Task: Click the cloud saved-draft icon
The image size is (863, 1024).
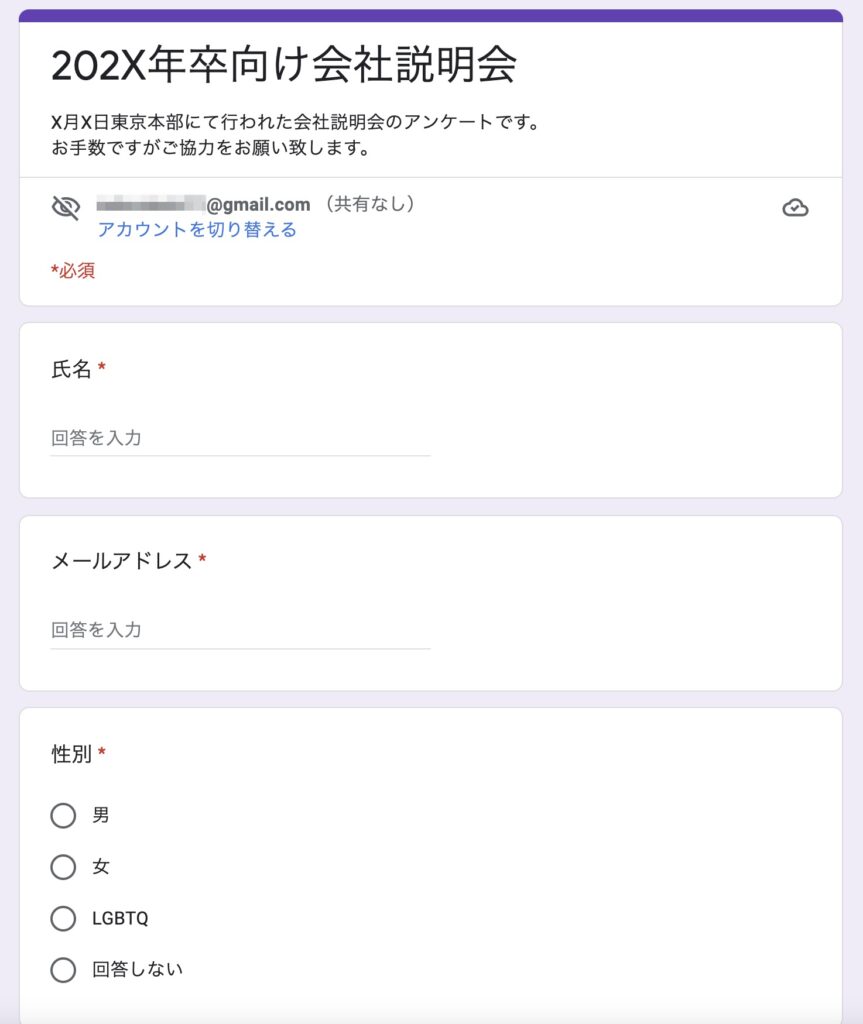Action: [x=795, y=208]
